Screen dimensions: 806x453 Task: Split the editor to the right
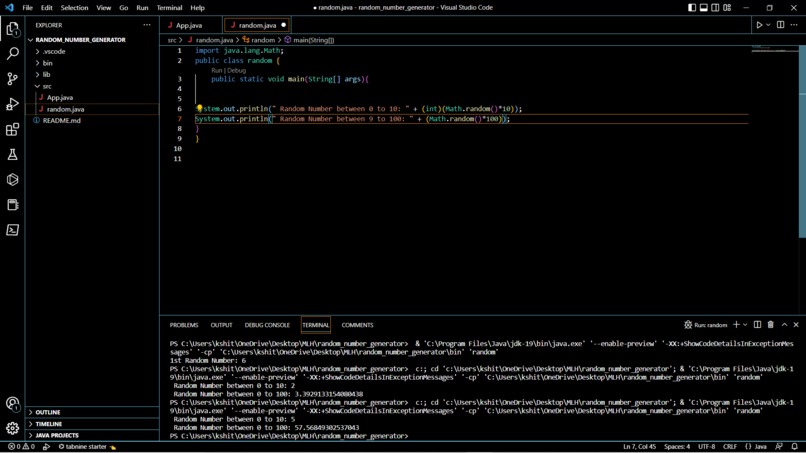(780, 25)
